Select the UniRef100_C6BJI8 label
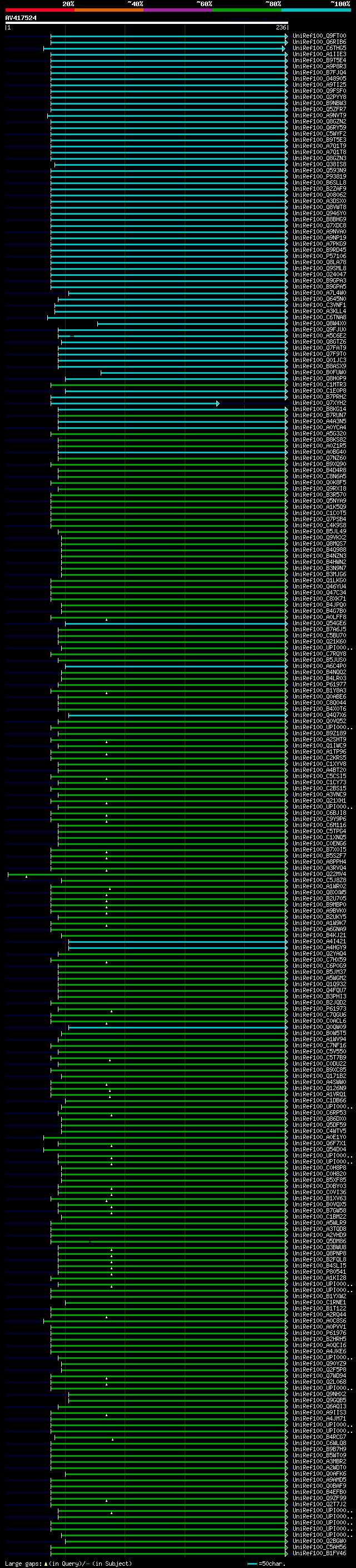 (x=319, y=813)
